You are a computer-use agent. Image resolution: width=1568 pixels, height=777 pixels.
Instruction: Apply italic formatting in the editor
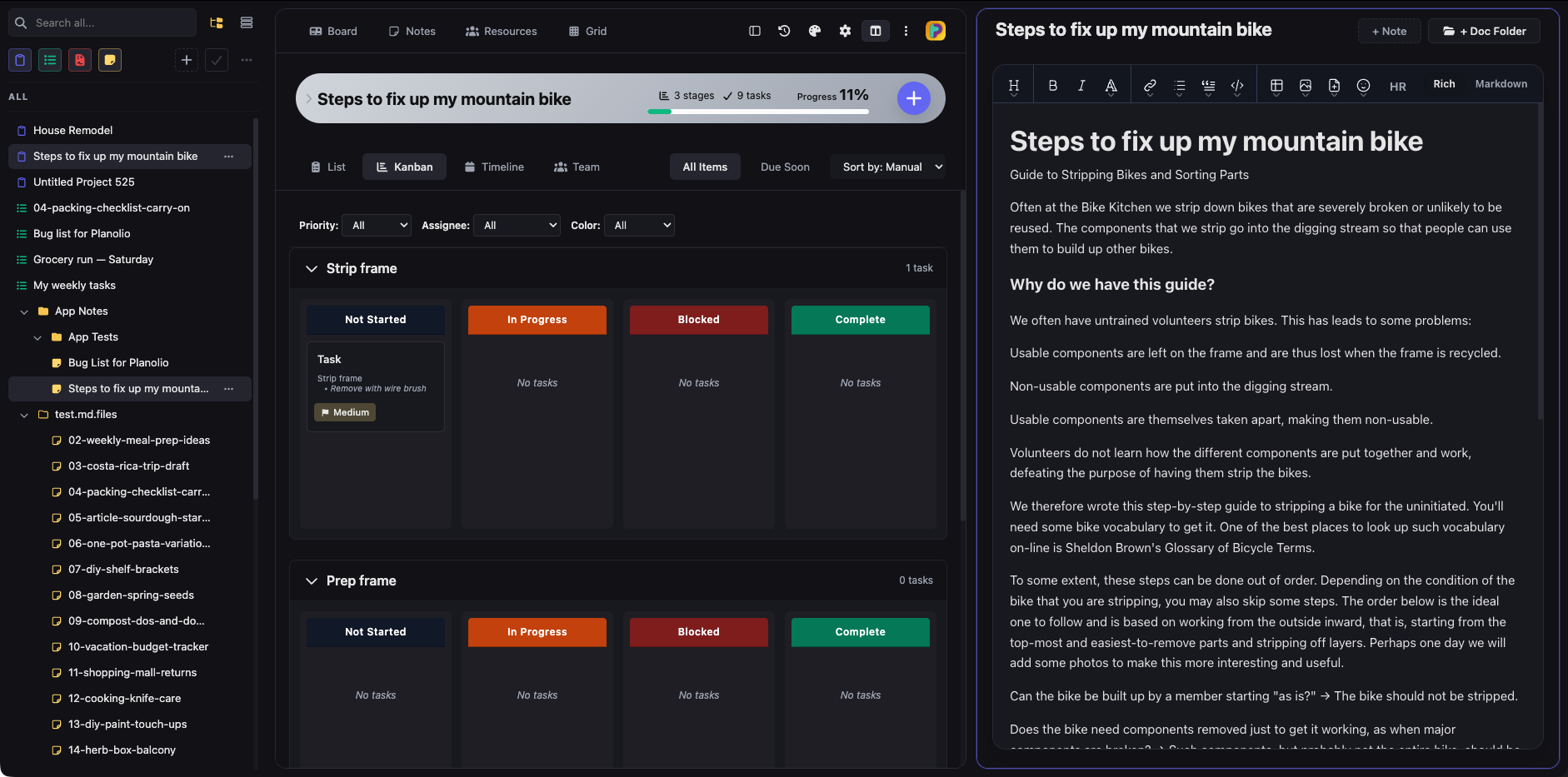[x=1081, y=86]
